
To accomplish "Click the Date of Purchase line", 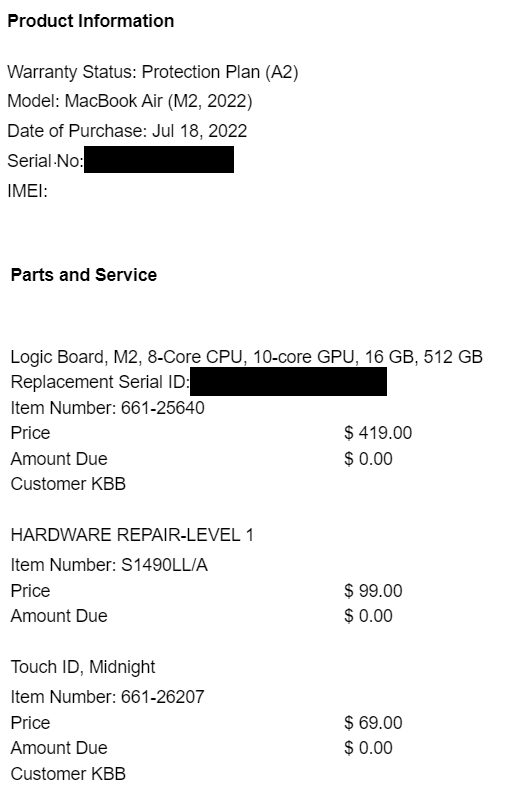I will click(x=127, y=131).
